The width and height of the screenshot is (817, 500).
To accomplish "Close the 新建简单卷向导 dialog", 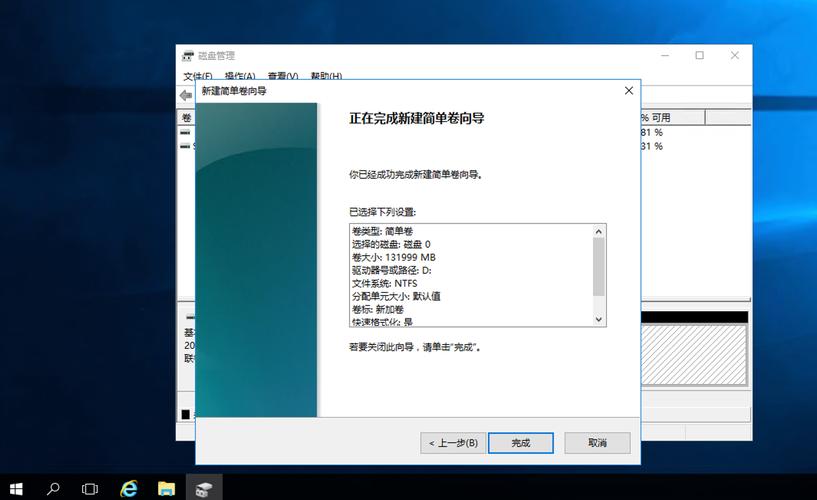I will 629,91.
